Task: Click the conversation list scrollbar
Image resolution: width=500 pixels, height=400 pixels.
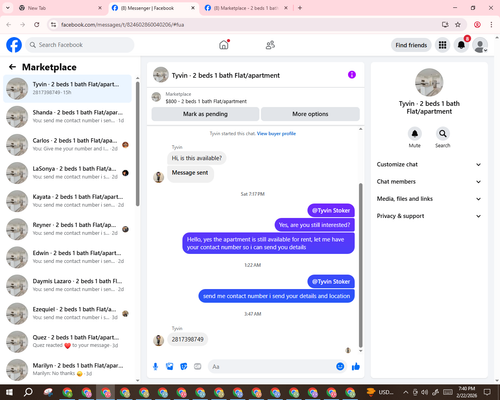Action: pos(138,143)
